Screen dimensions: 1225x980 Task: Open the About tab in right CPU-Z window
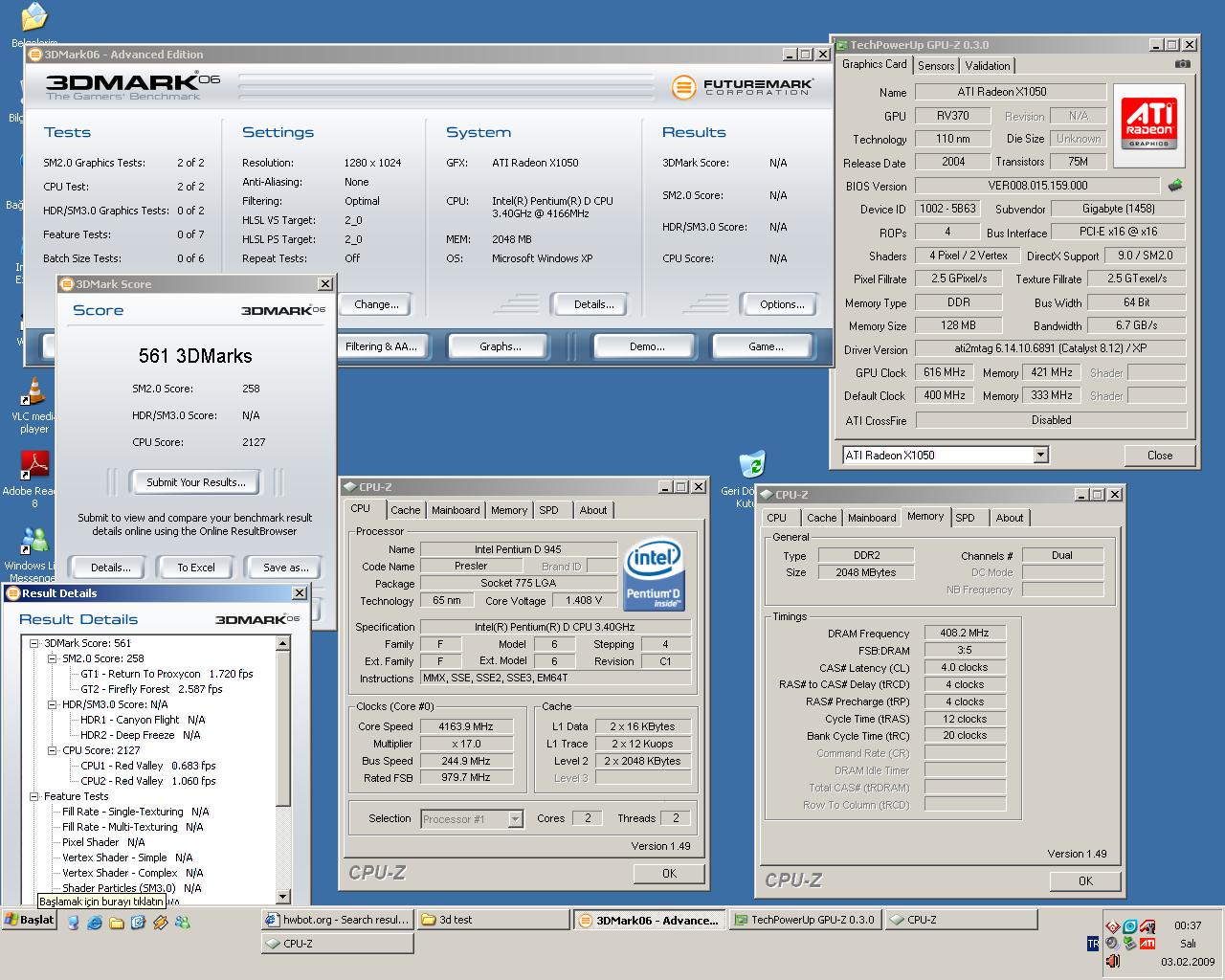click(1010, 518)
